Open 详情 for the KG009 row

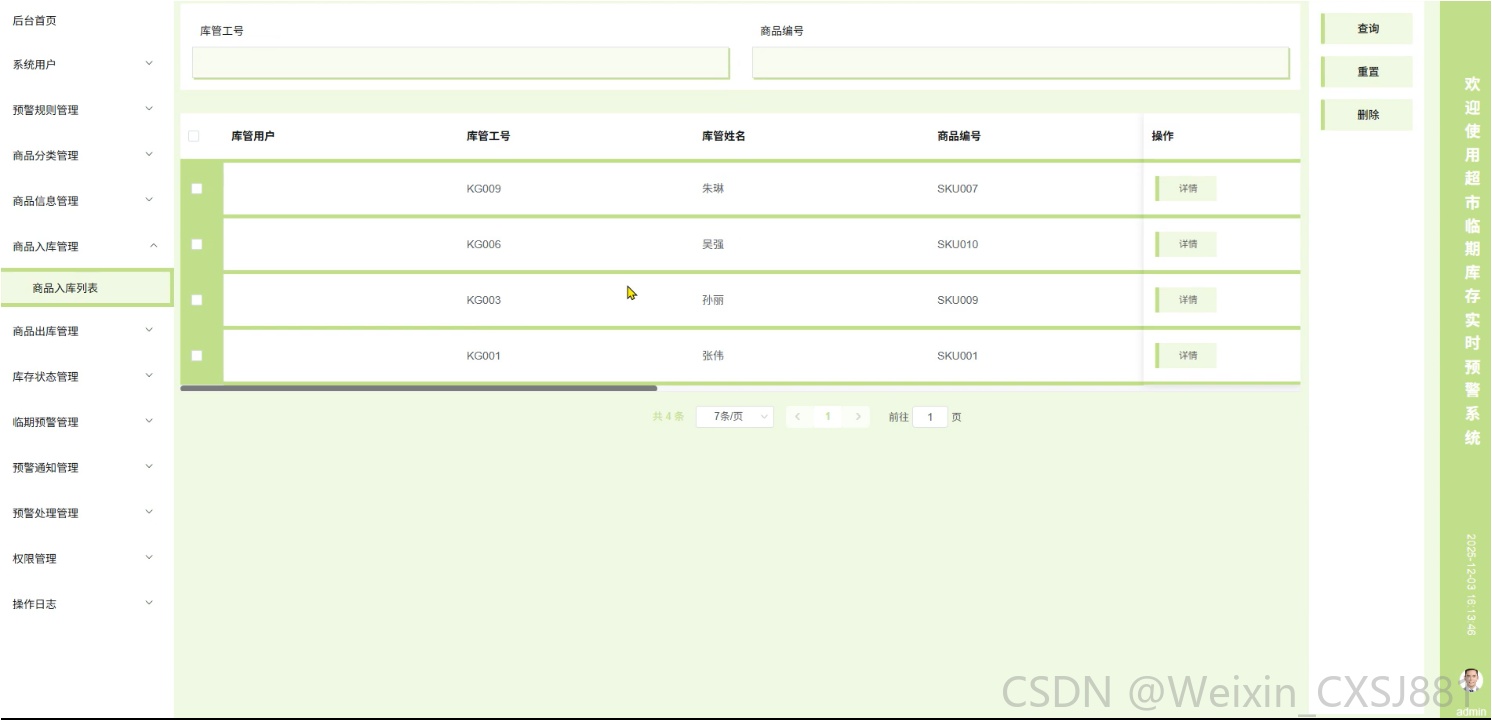pyautogui.click(x=1186, y=188)
